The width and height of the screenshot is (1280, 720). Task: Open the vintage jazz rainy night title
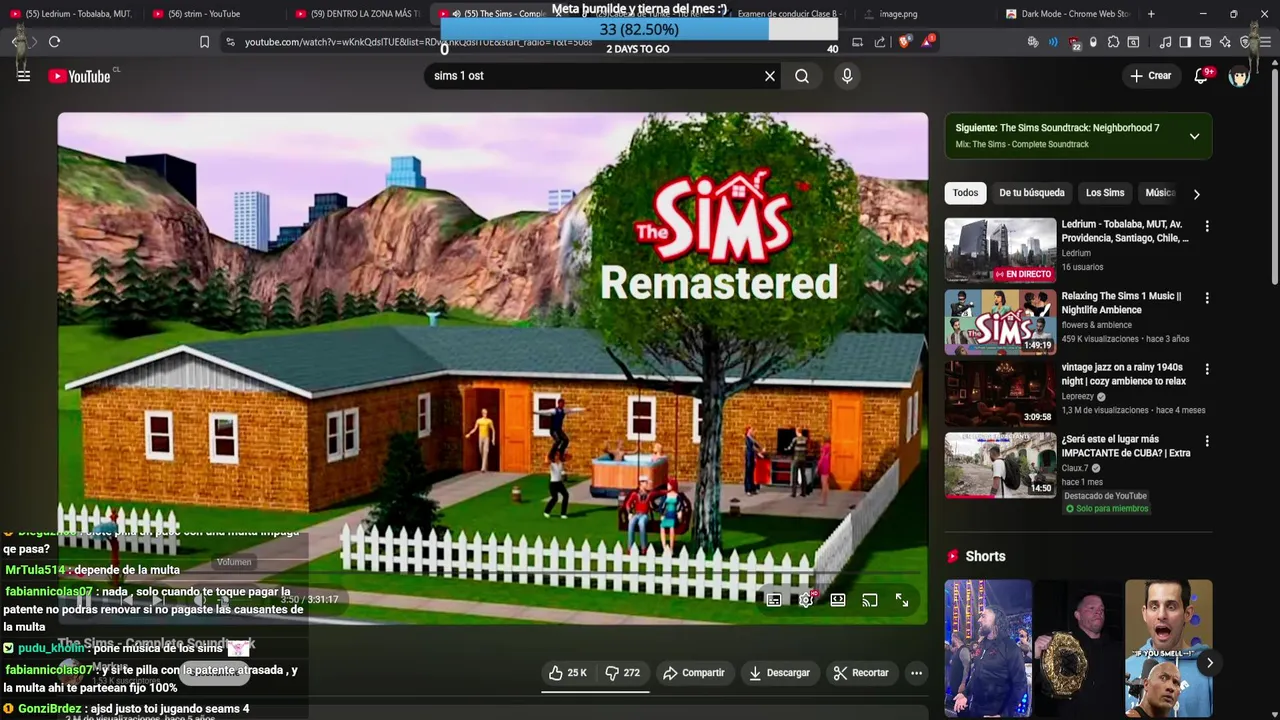click(x=1124, y=374)
